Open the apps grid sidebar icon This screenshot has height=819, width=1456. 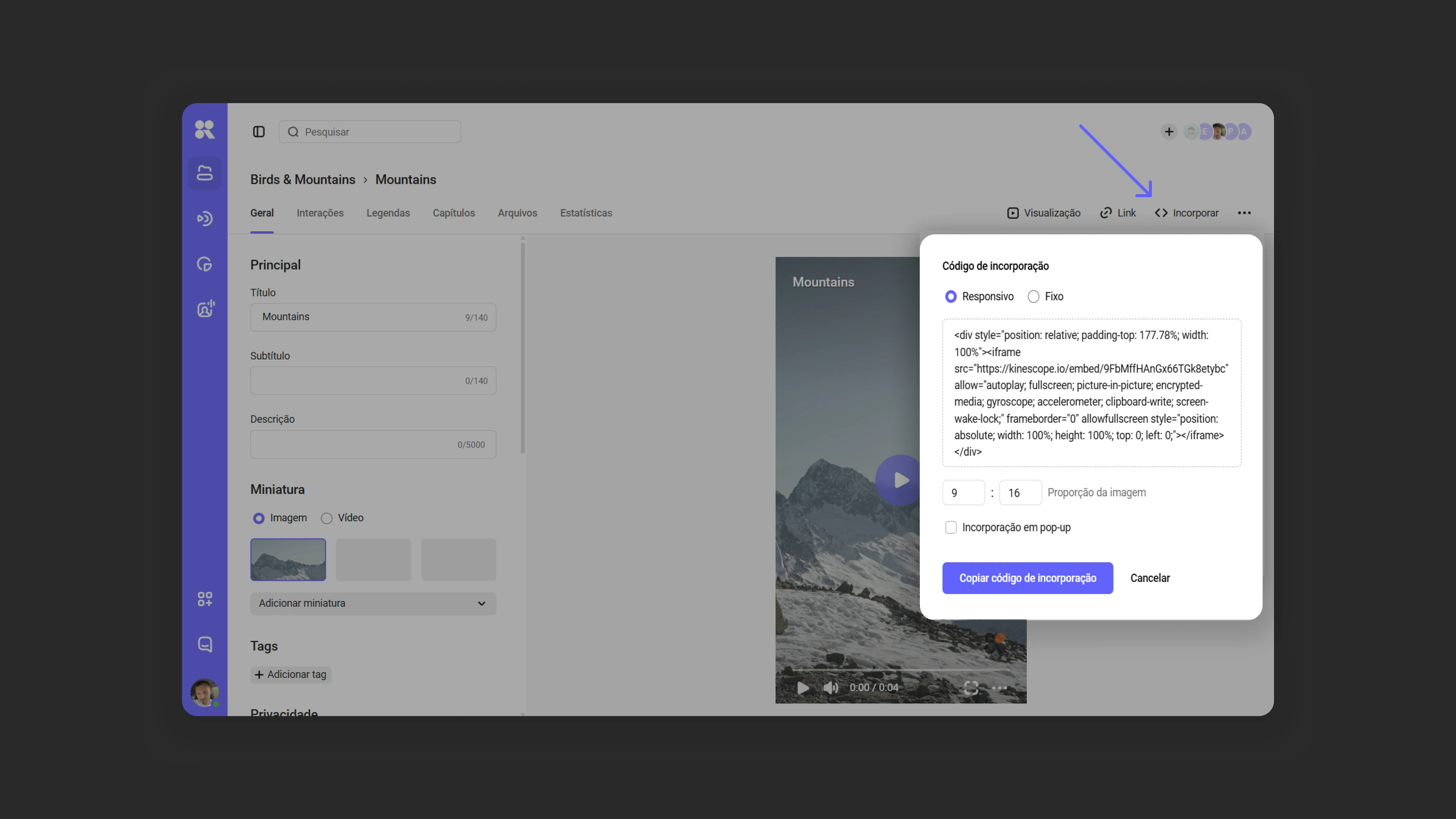(x=205, y=599)
